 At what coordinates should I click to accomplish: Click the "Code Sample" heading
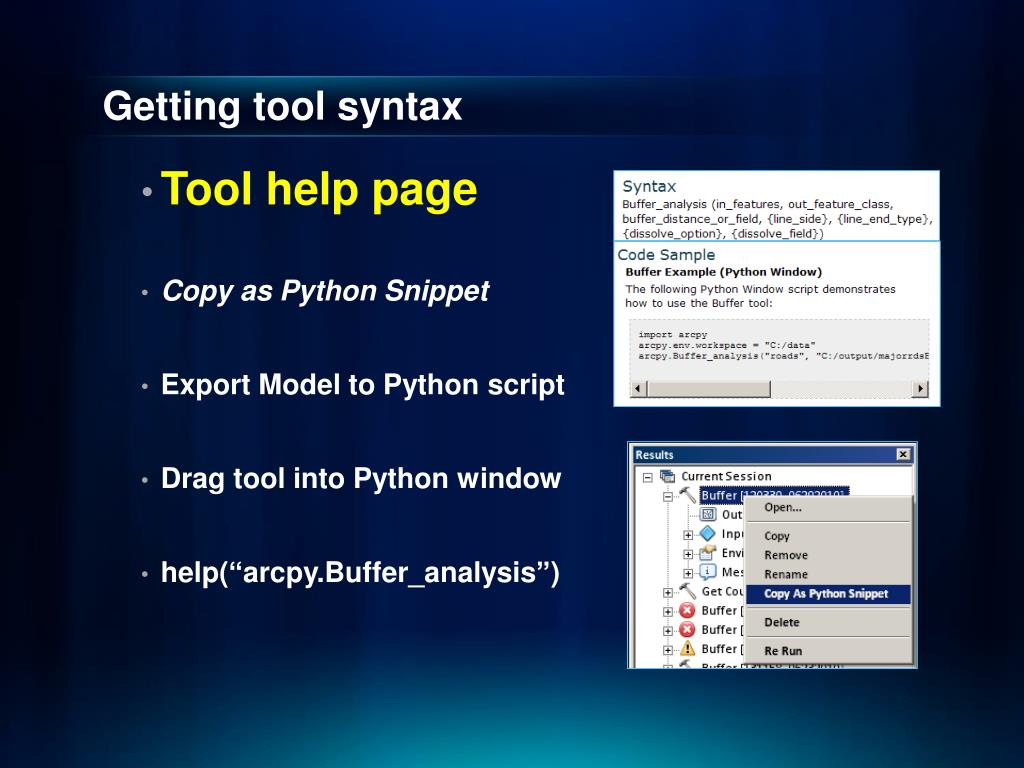(x=666, y=255)
